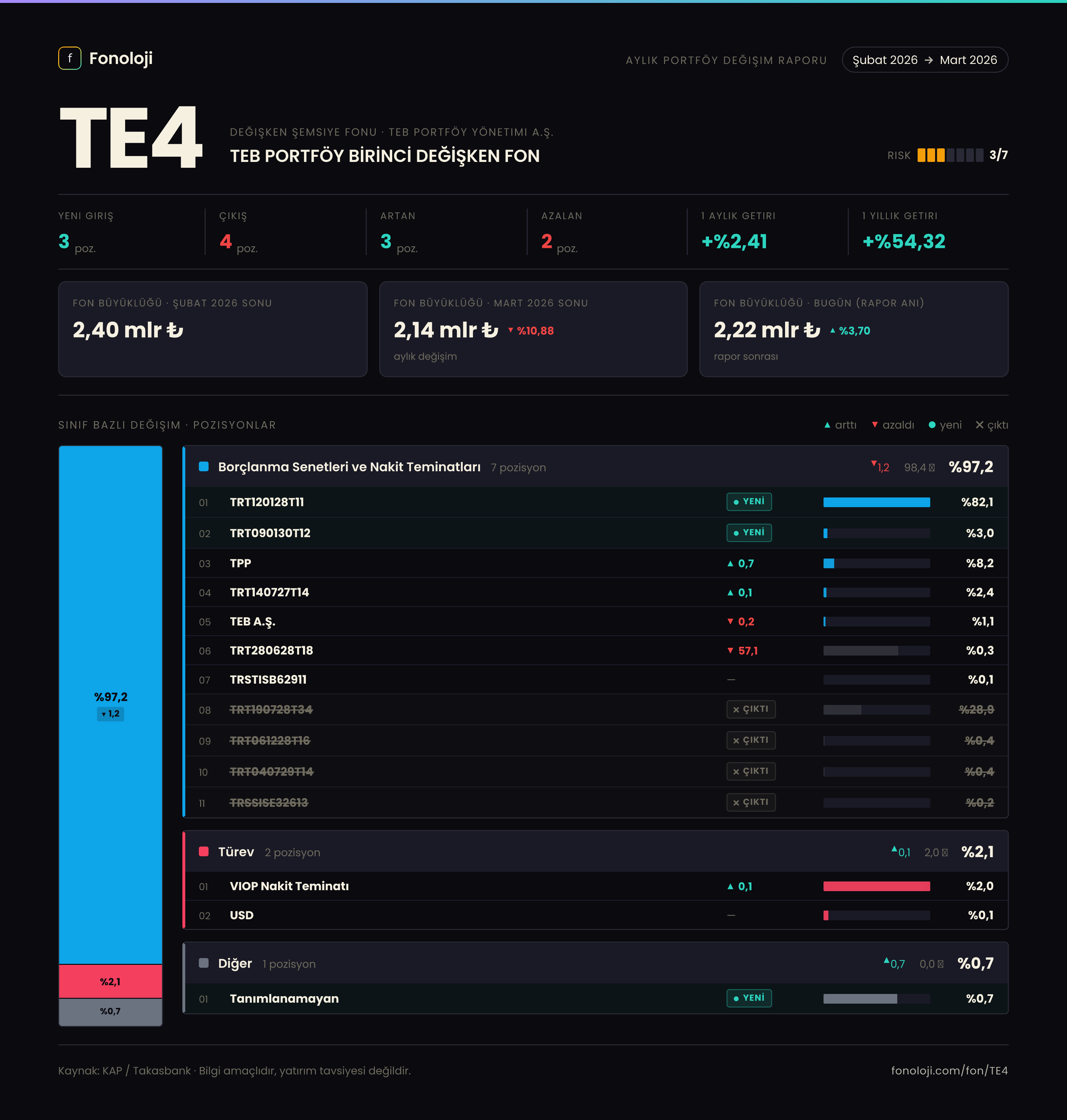
Task: Click the YENİ badge on Tanımlanamayan row
Action: pyautogui.click(x=749, y=998)
